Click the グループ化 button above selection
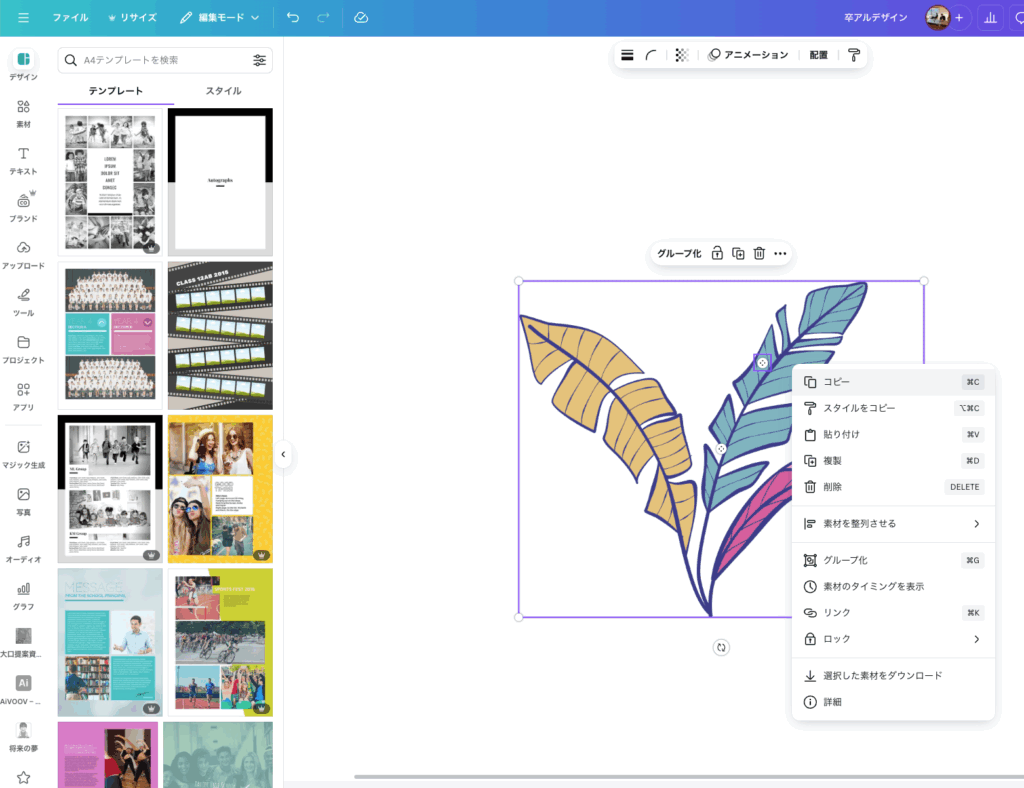Viewport: 1024px width, 788px height. 679,254
